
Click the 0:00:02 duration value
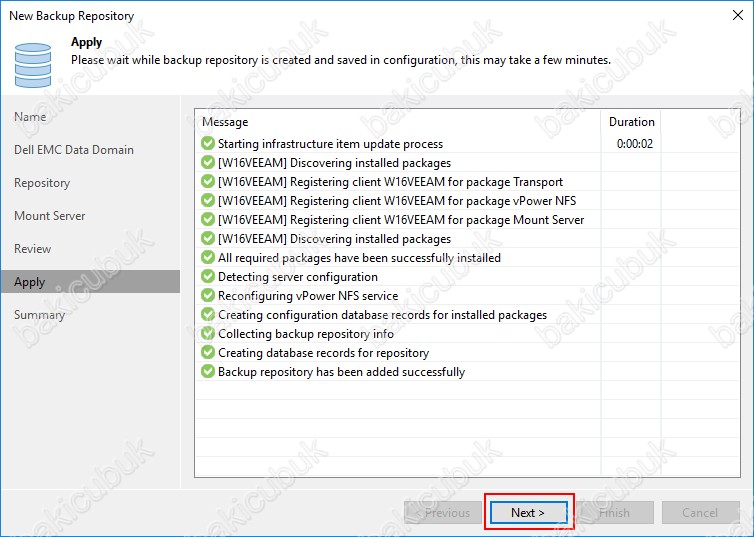click(635, 144)
